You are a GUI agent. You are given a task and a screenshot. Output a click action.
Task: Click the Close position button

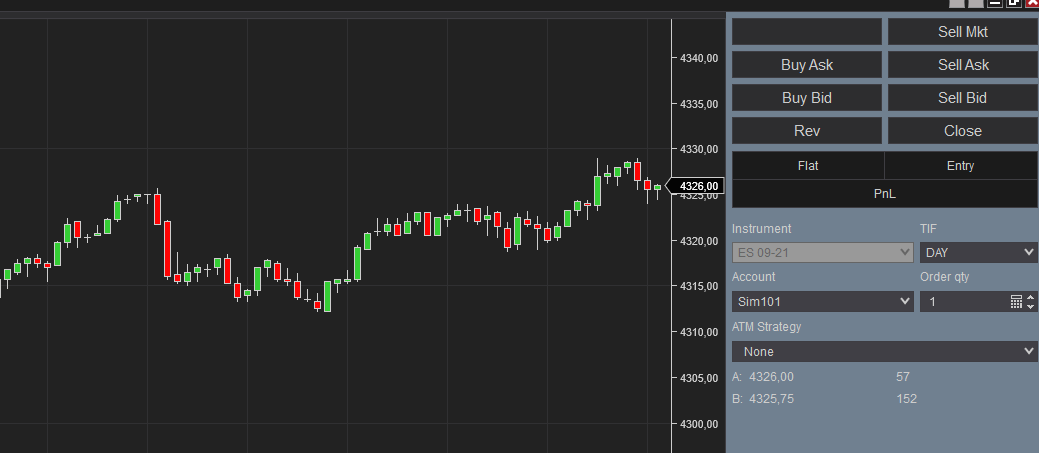tap(963, 131)
